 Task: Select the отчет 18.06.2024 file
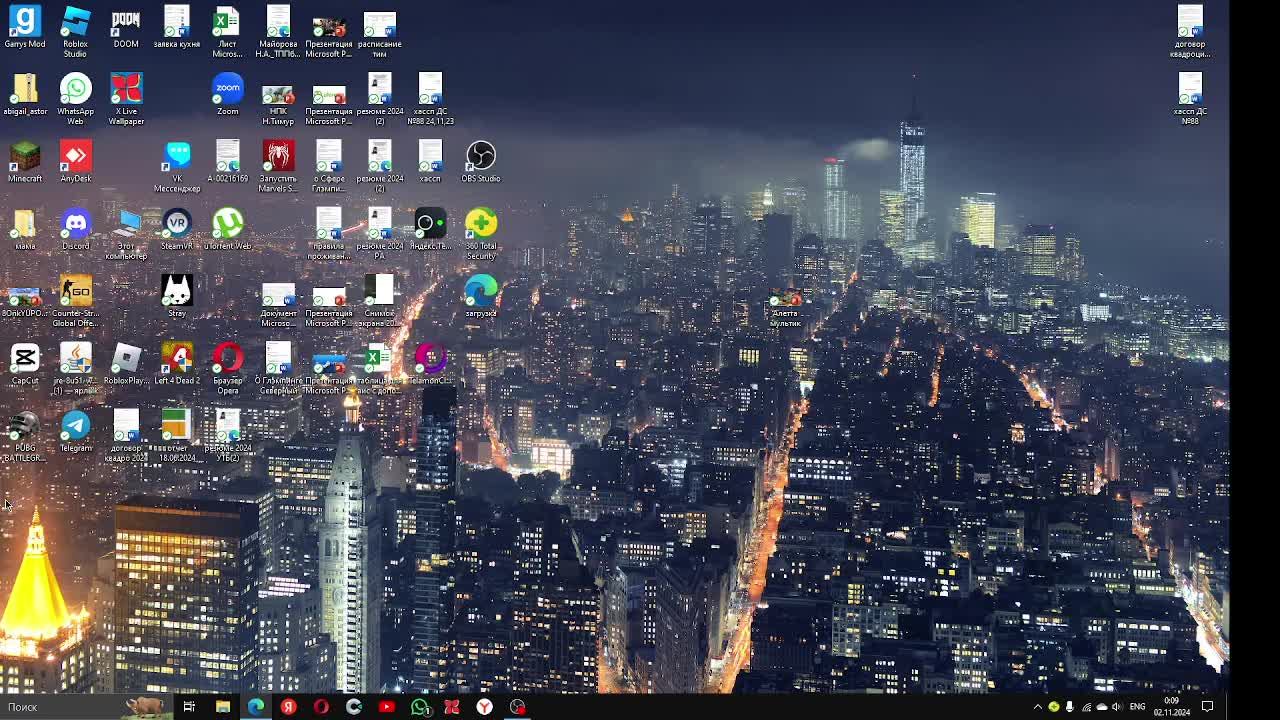tap(177, 436)
